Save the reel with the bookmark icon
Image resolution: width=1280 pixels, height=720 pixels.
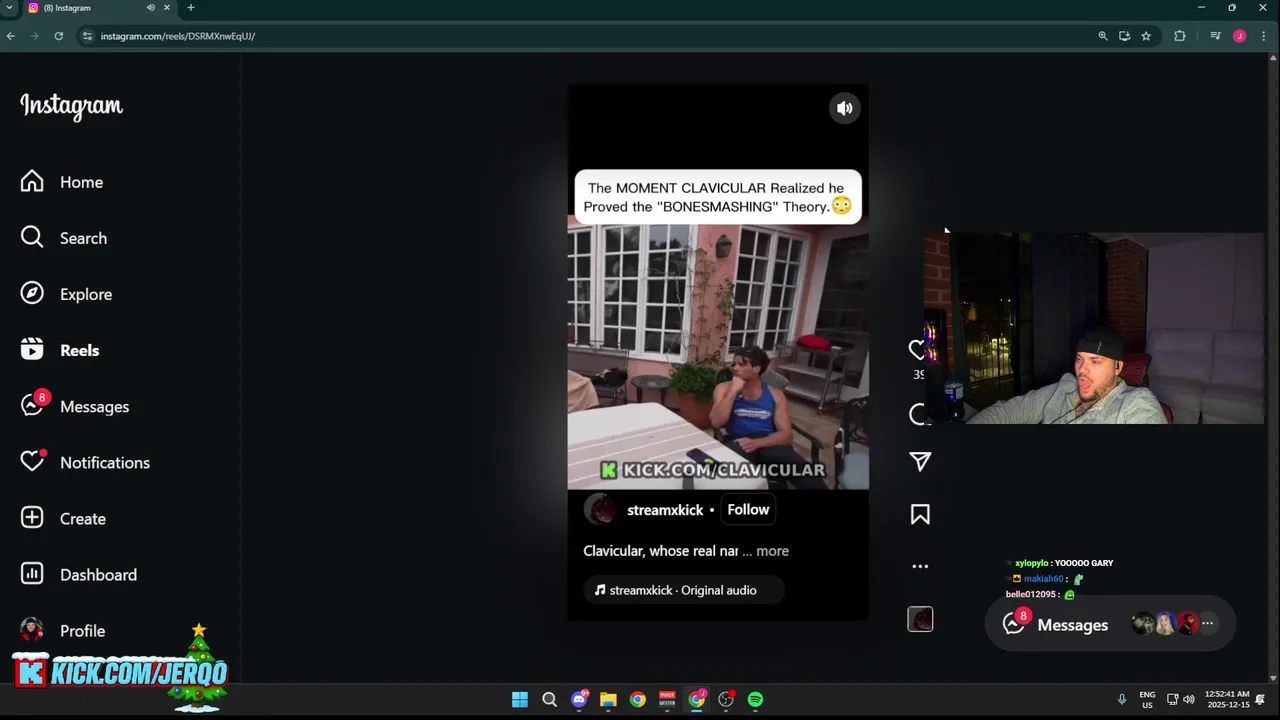click(x=920, y=514)
